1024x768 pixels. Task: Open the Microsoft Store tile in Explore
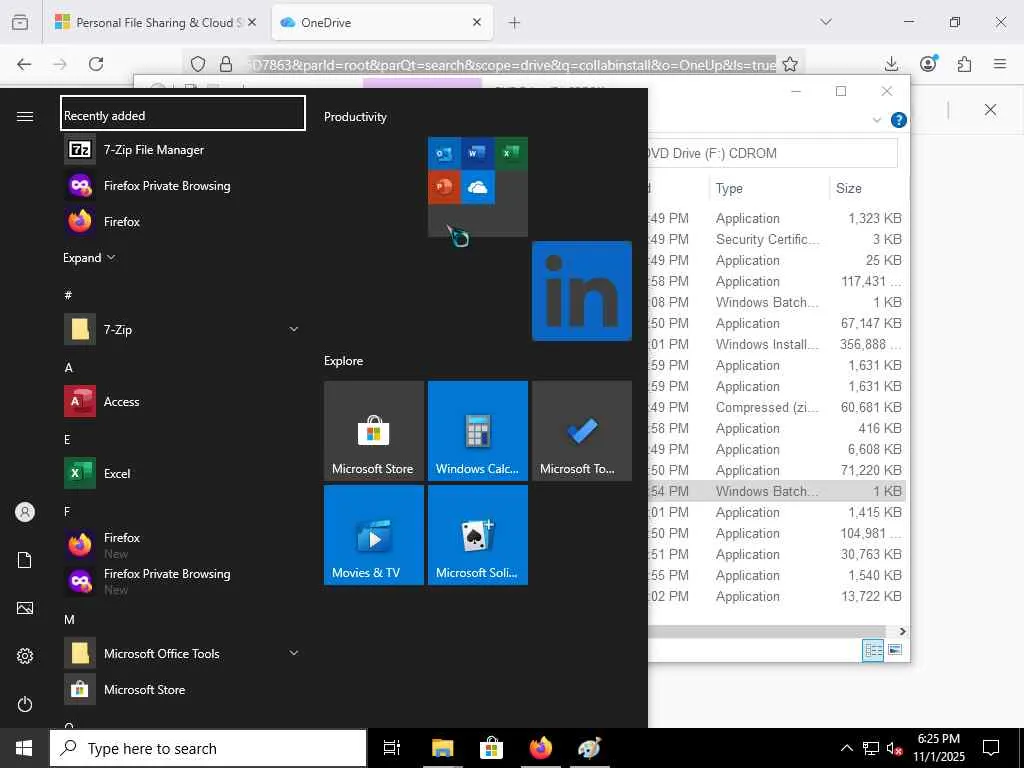pos(374,431)
